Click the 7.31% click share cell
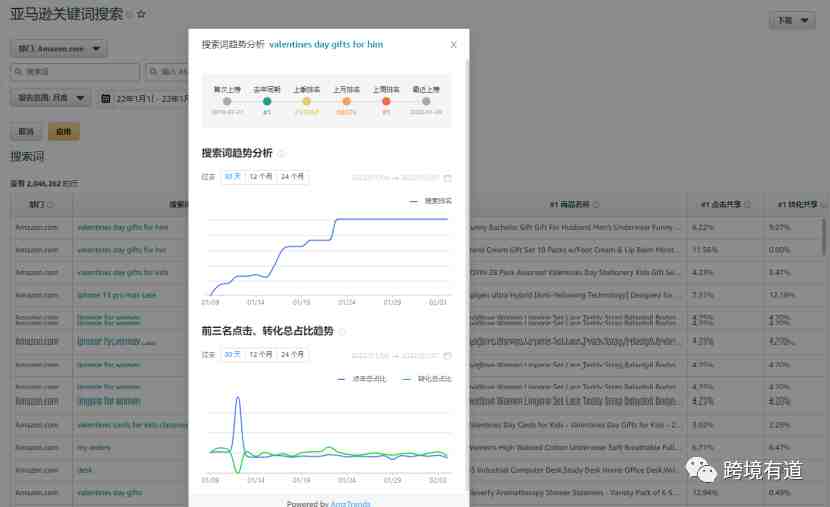830x507 pixels. [702, 295]
